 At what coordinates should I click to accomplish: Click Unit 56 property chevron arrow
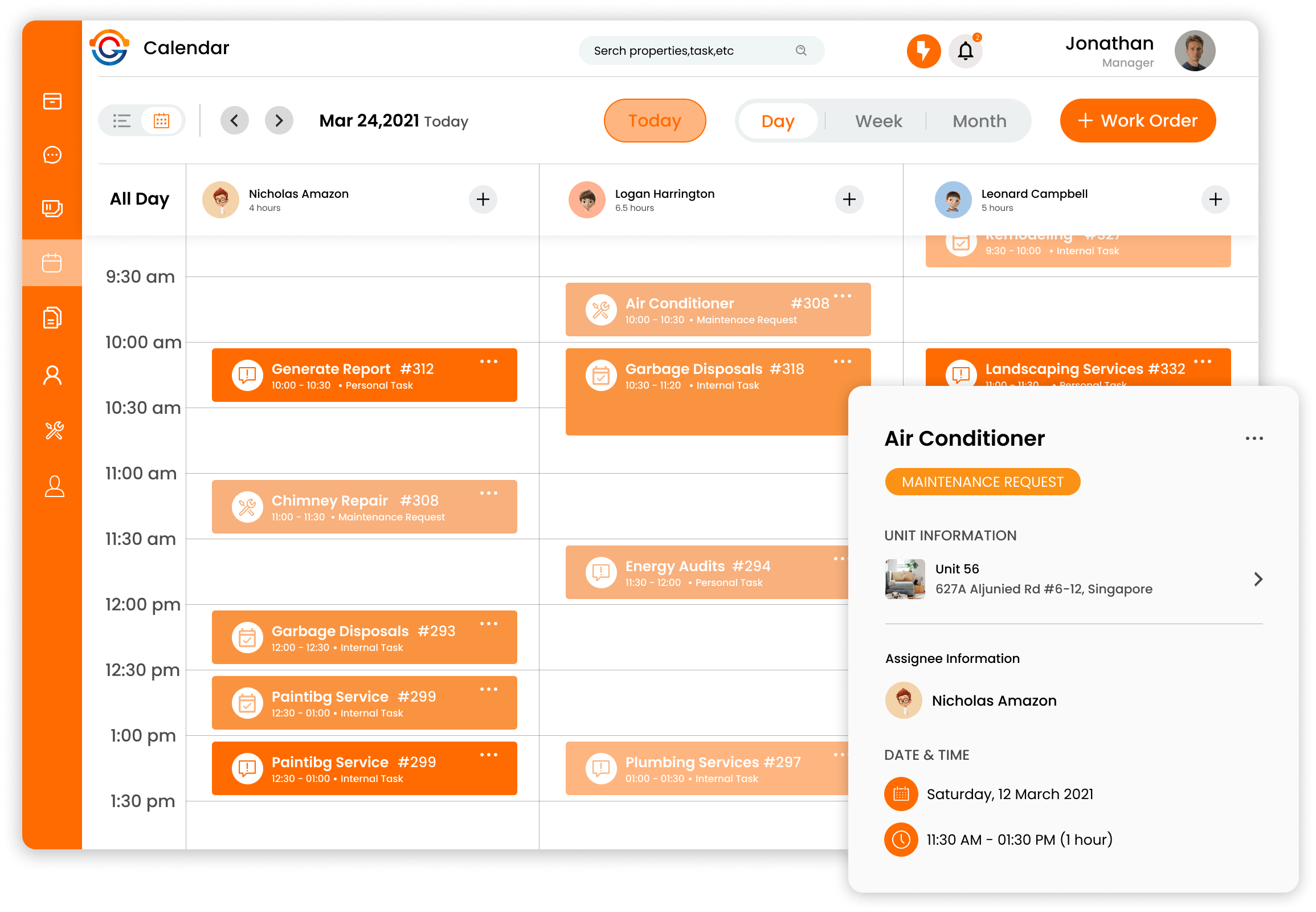[x=1258, y=579]
